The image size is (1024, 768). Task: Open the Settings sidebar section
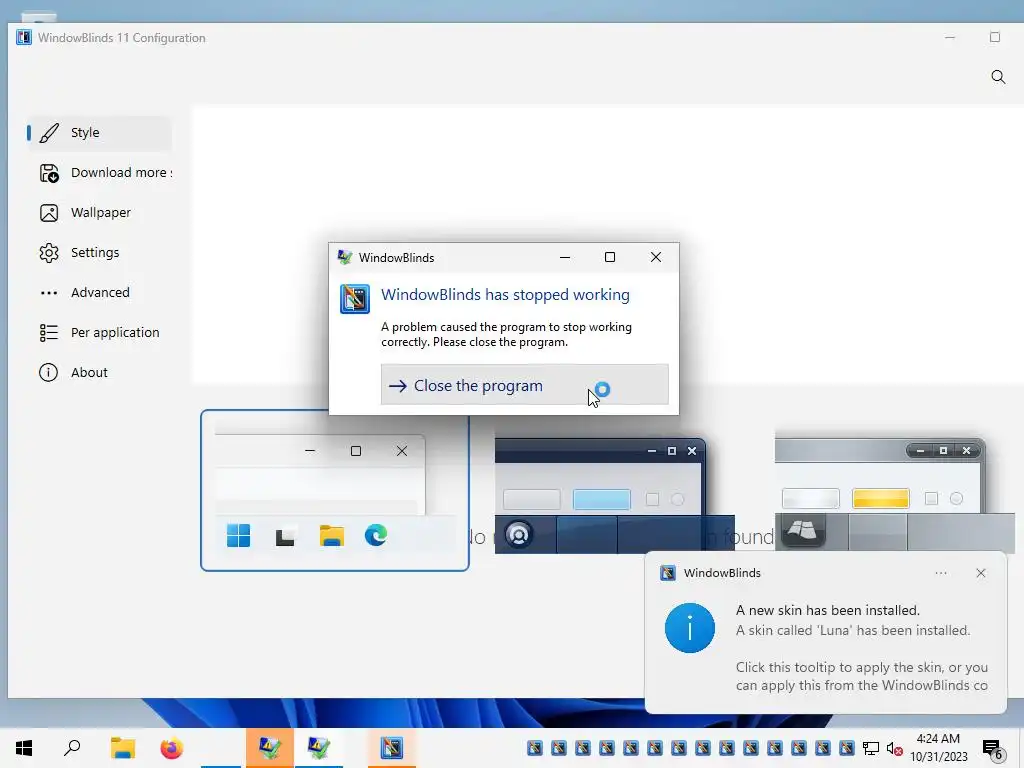(99, 253)
